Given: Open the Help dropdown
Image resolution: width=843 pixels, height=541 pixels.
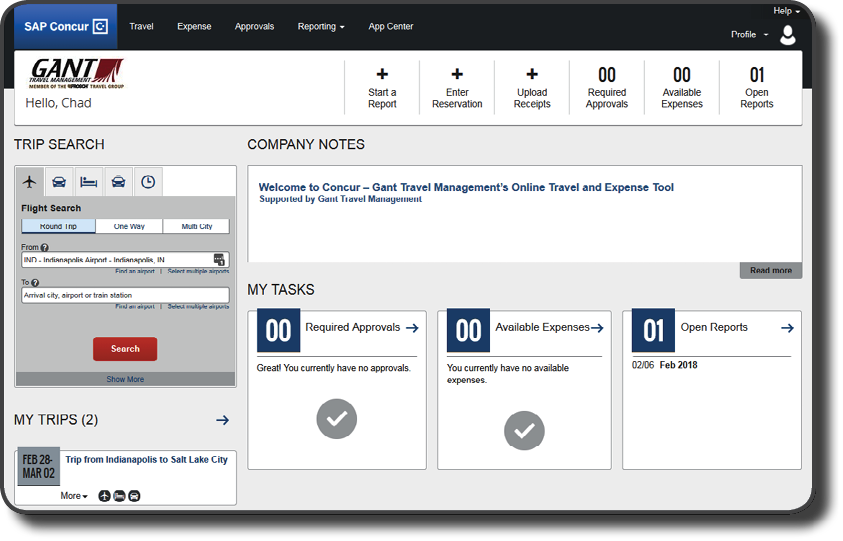Looking at the screenshot, I should [x=786, y=11].
